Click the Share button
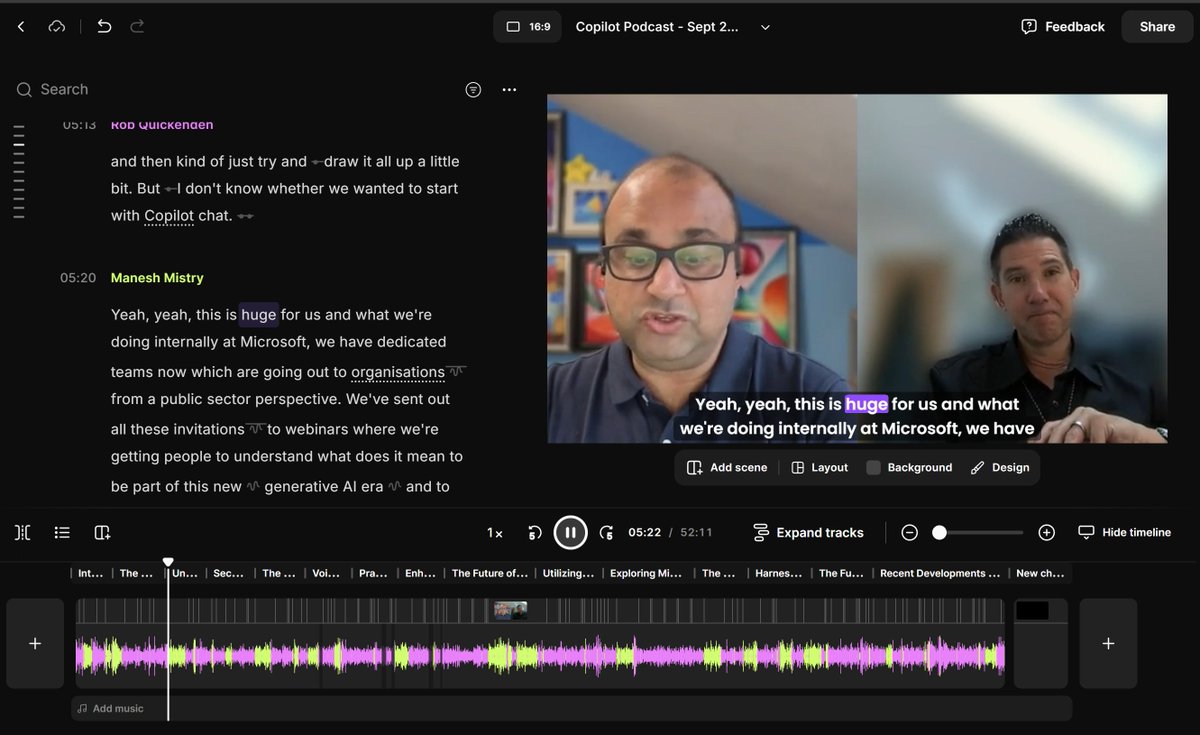The width and height of the screenshot is (1200, 735). [x=1156, y=26]
